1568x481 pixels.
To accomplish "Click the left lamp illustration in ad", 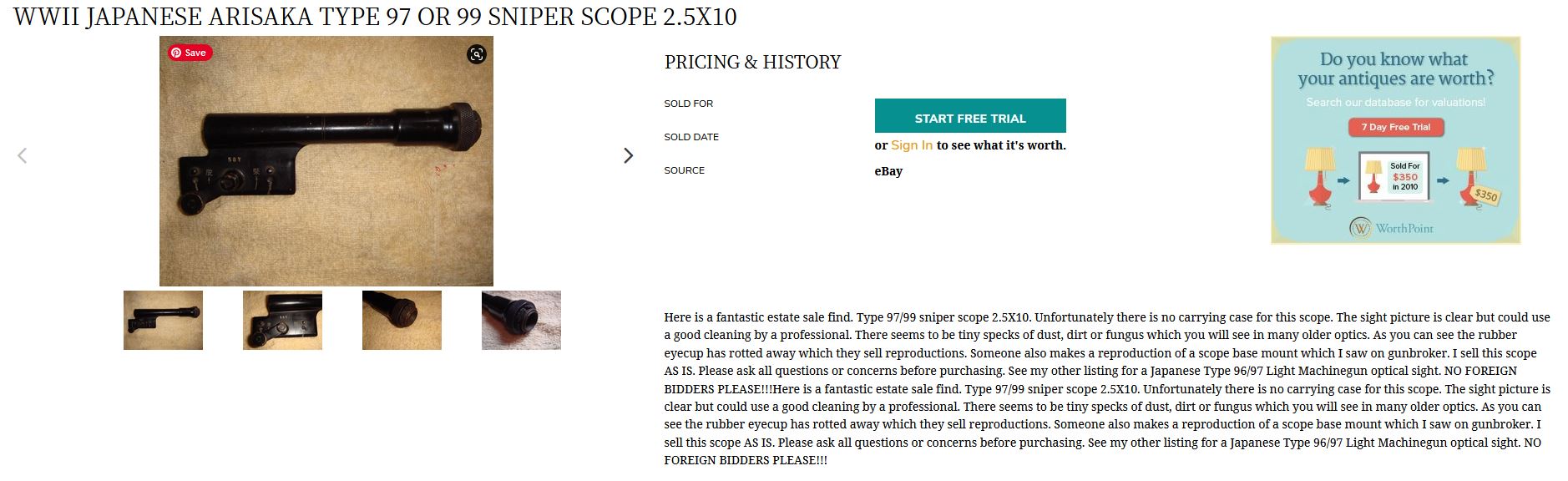I will click(x=1320, y=175).
